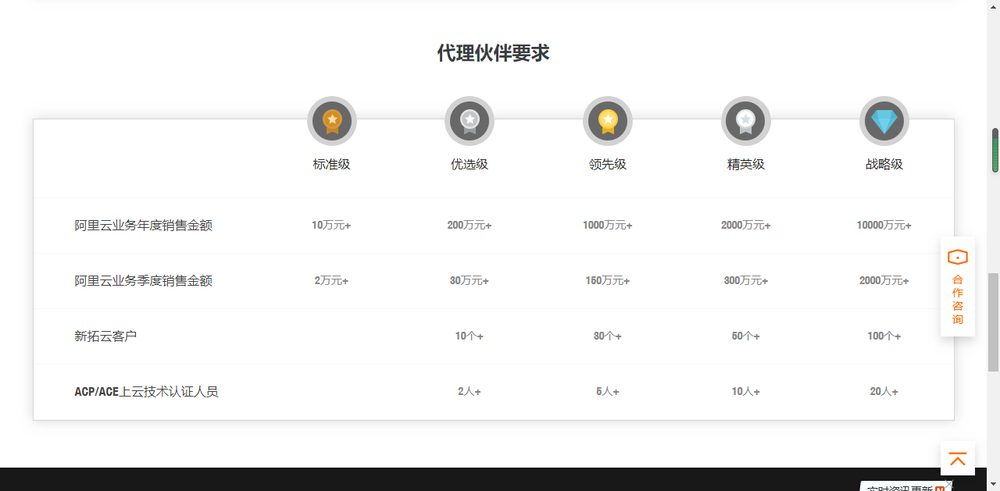Click the green inner scrollbar indicator

[995, 150]
